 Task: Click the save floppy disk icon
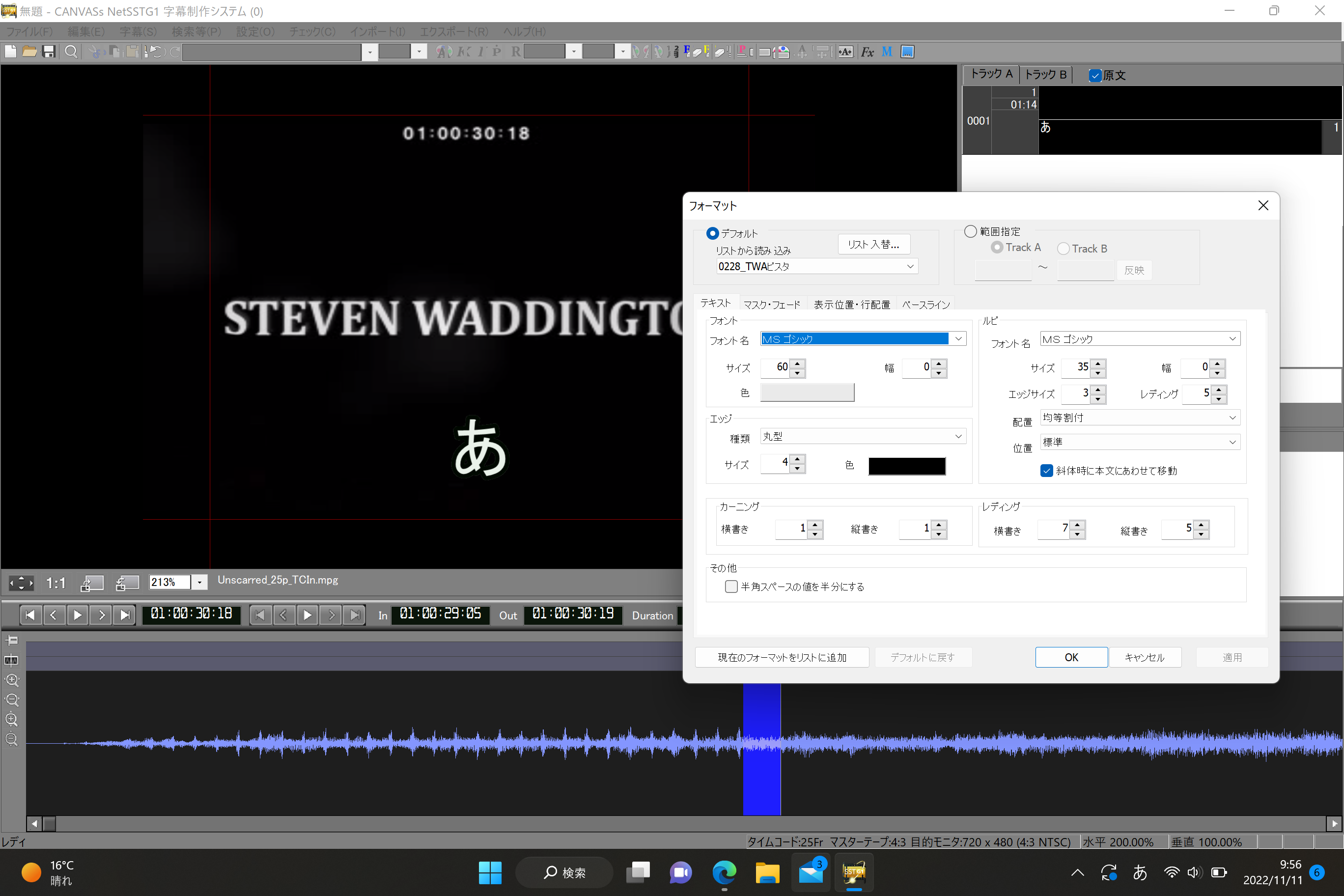[49, 52]
